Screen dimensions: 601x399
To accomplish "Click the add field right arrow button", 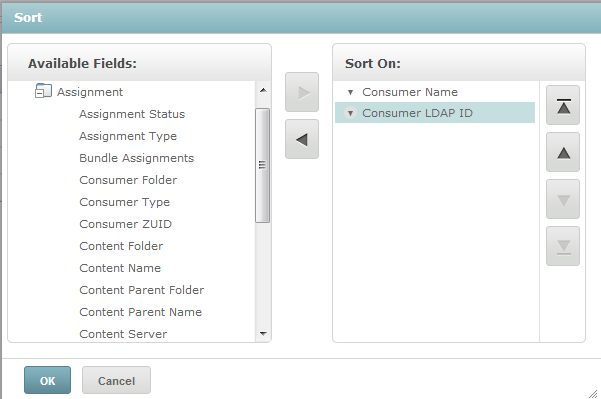I will [x=302, y=92].
